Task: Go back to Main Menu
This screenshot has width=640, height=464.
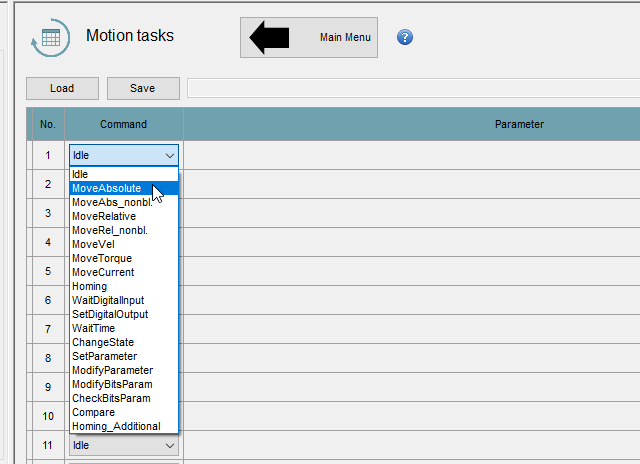Action: click(309, 38)
